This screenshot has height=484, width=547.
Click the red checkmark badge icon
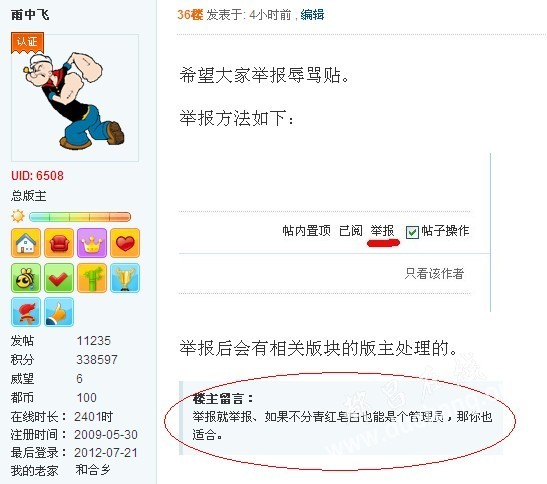pos(59,277)
